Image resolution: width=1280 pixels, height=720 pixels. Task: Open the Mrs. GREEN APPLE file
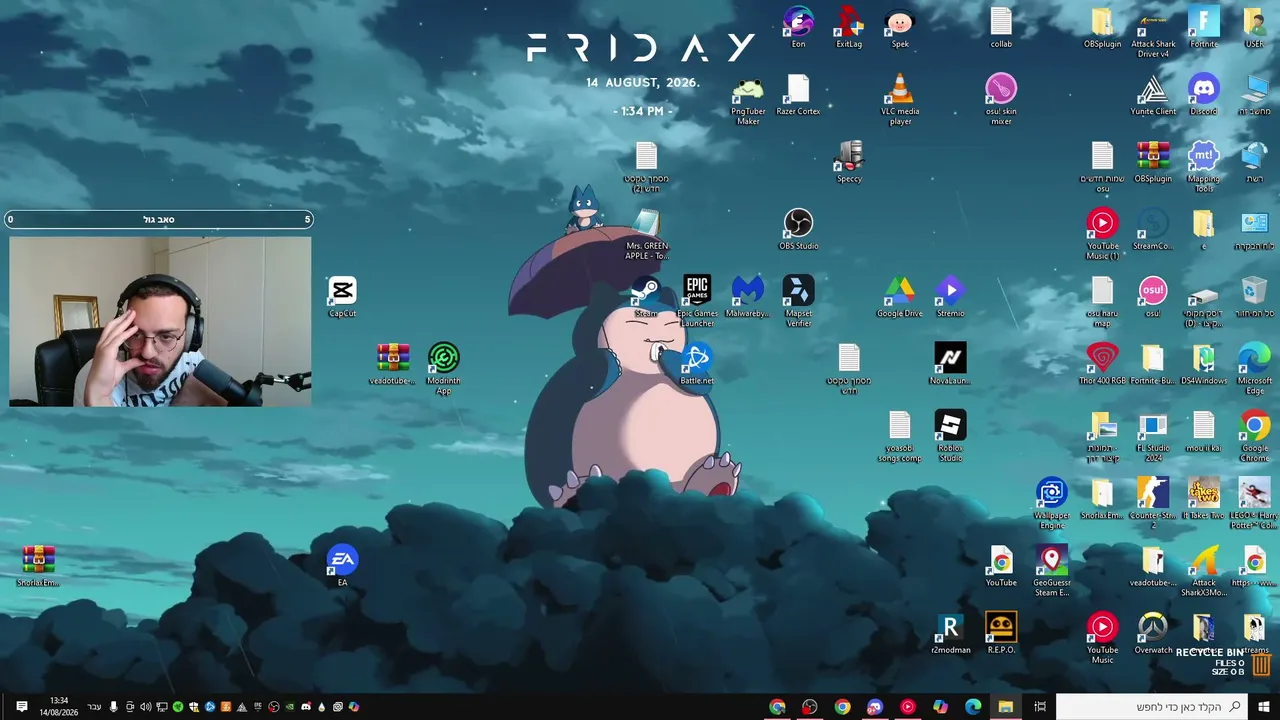coord(646,234)
